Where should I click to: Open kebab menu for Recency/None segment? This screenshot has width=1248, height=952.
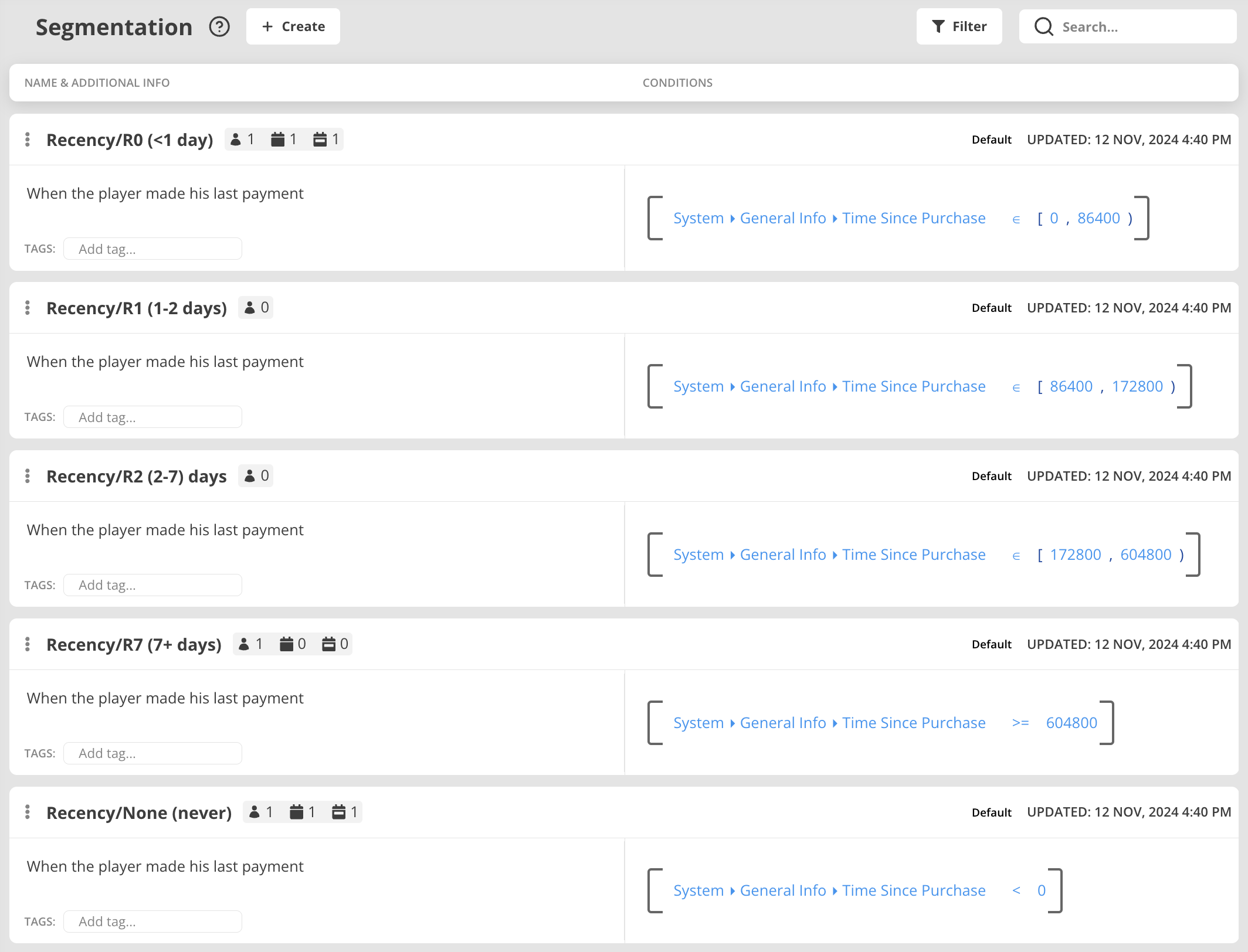point(28,812)
